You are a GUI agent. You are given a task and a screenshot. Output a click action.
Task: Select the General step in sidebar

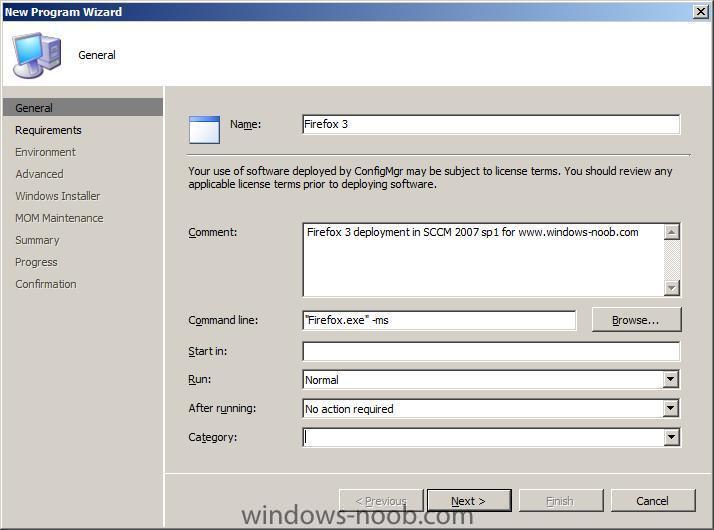(82, 107)
